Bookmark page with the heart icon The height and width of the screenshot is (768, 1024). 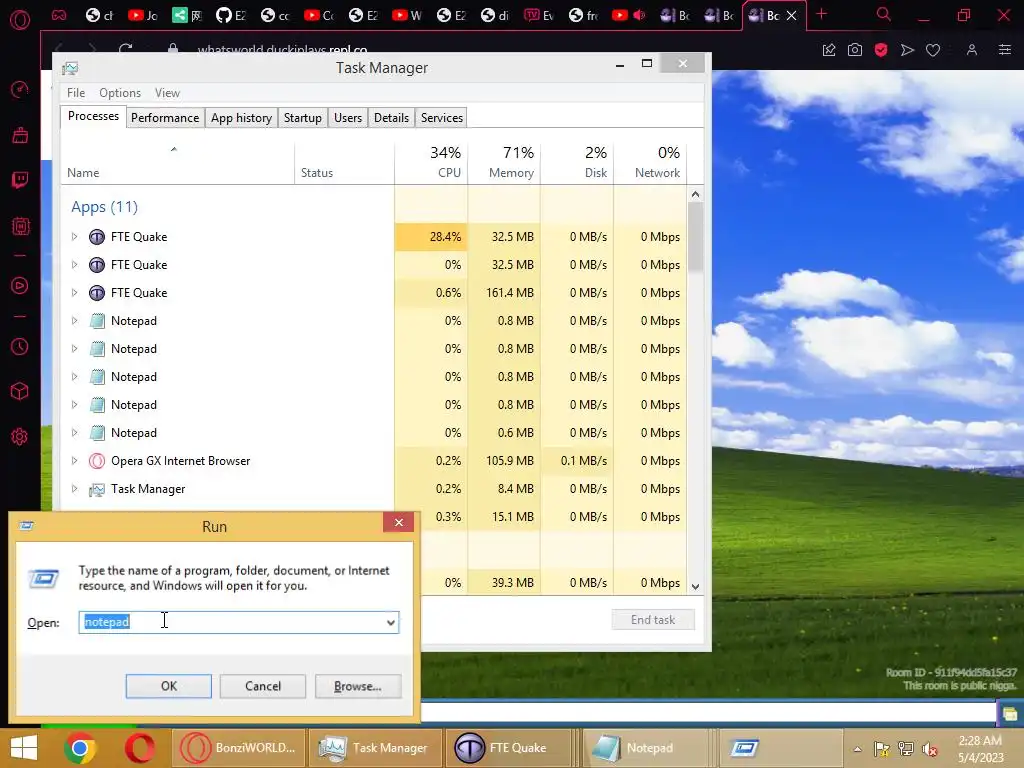pos(933,50)
